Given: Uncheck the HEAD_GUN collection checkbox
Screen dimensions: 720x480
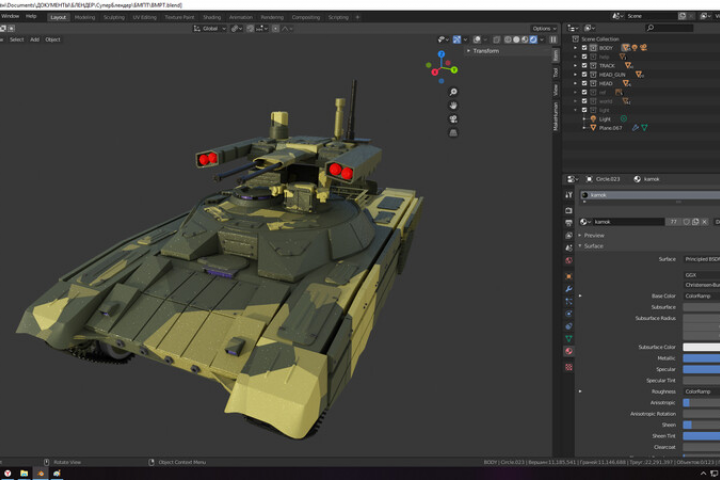Looking at the screenshot, I should click(585, 74).
